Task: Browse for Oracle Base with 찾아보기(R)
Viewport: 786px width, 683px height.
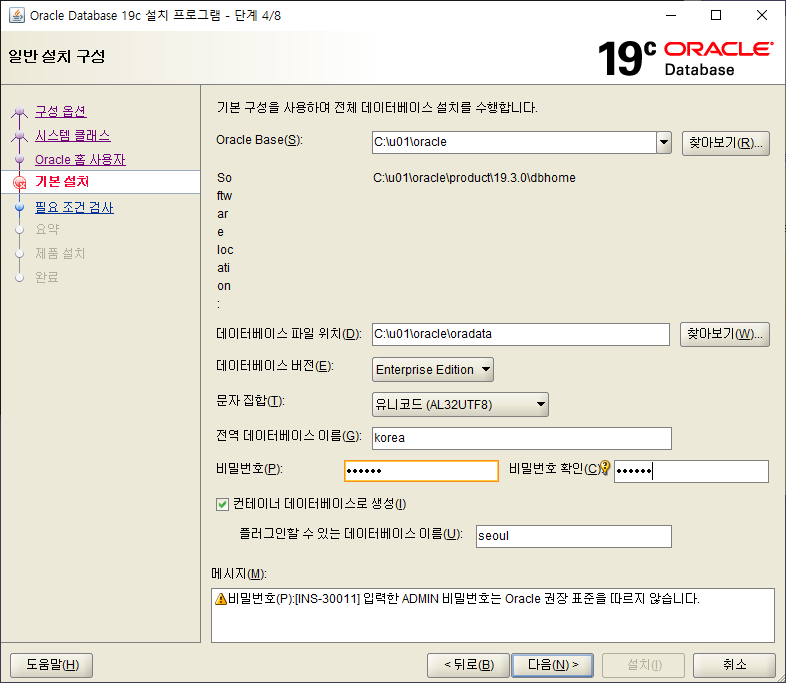Action: tap(725, 143)
